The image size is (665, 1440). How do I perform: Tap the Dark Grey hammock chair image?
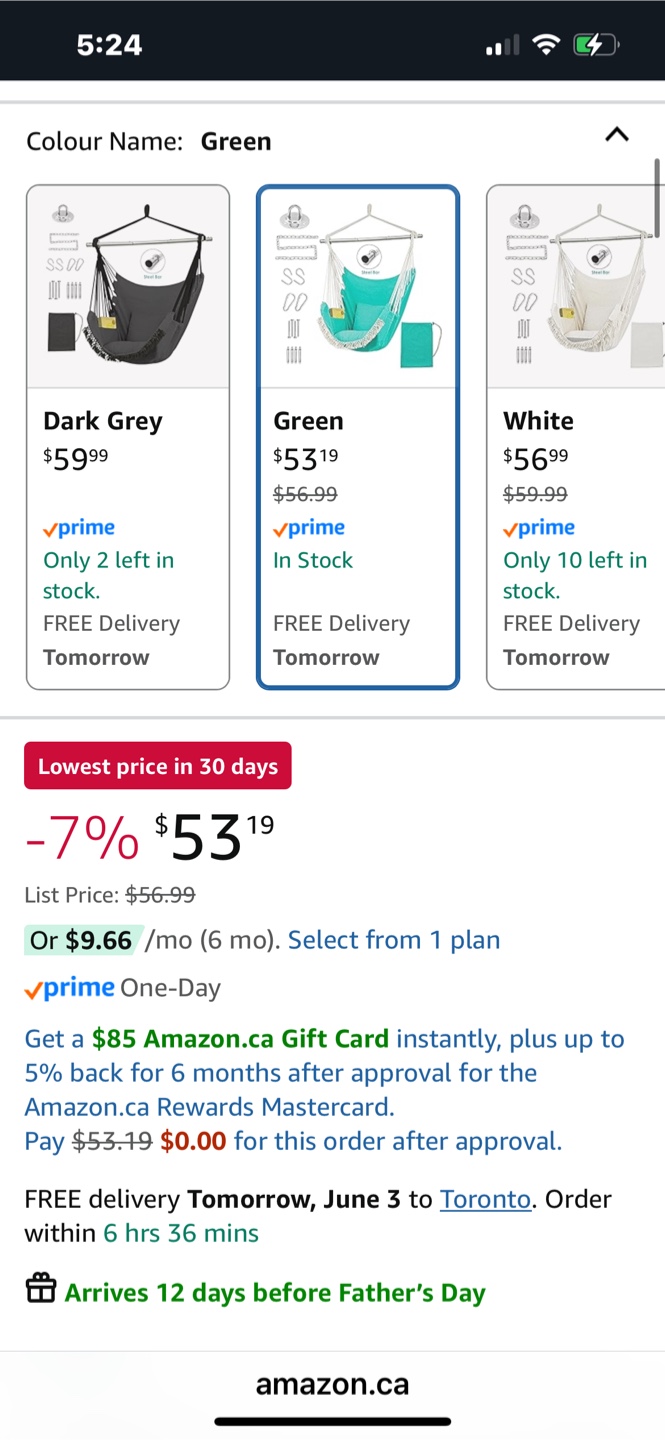click(128, 285)
